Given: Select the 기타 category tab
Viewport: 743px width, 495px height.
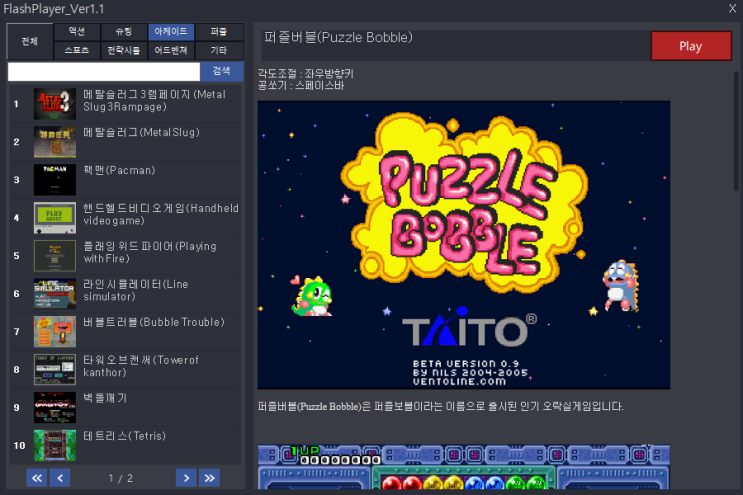Looking at the screenshot, I should tap(219, 50).
